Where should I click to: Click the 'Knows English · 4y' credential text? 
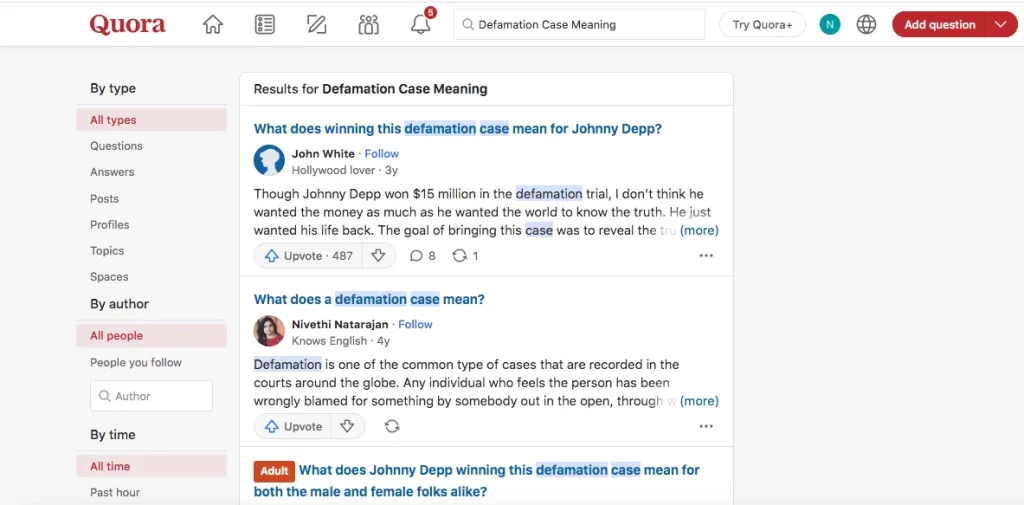click(x=341, y=341)
